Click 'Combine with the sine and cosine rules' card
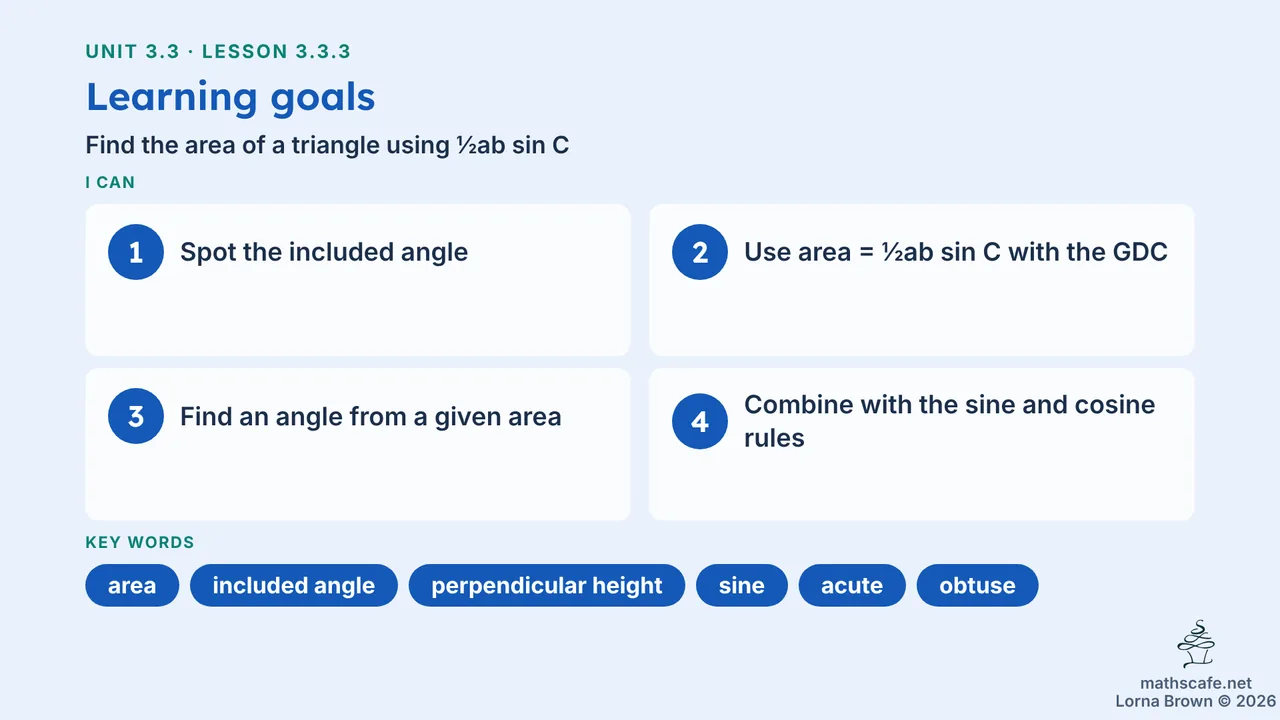Screen dimensions: 1280x720 tap(922, 444)
